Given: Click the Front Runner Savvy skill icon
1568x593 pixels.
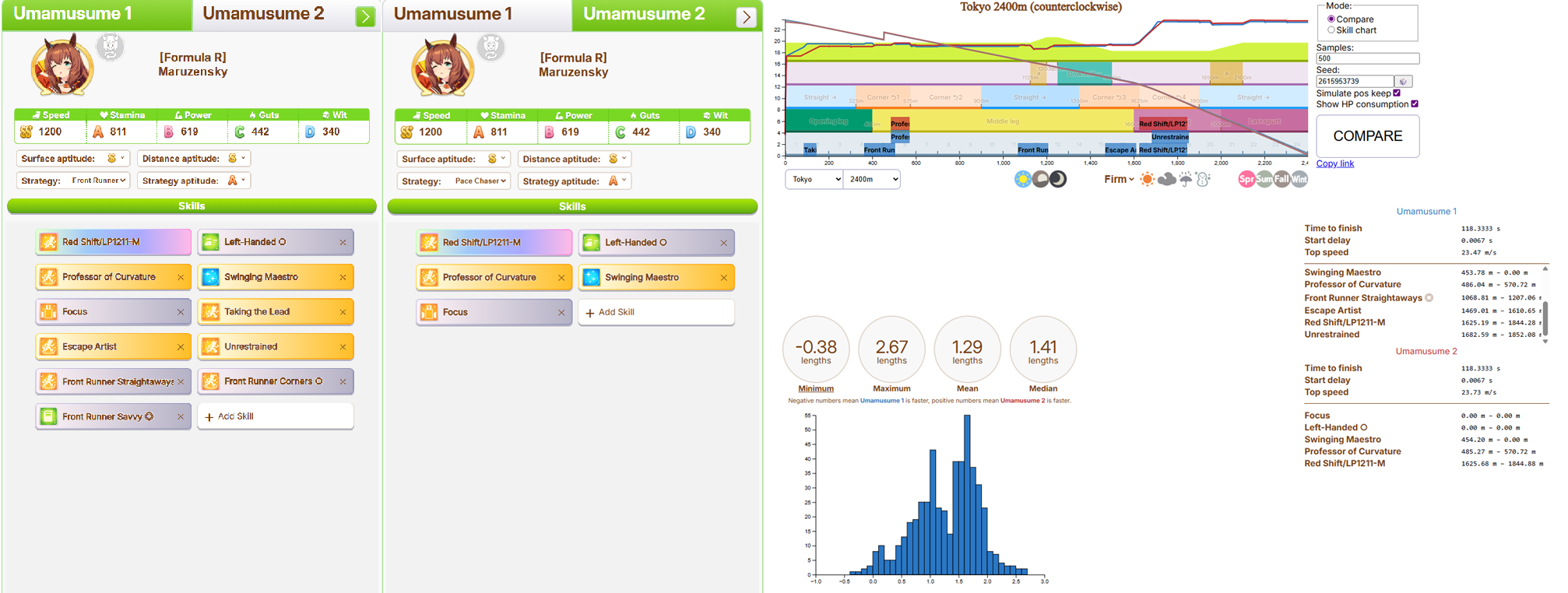Looking at the screenshot, I should (x=48, y=416).
